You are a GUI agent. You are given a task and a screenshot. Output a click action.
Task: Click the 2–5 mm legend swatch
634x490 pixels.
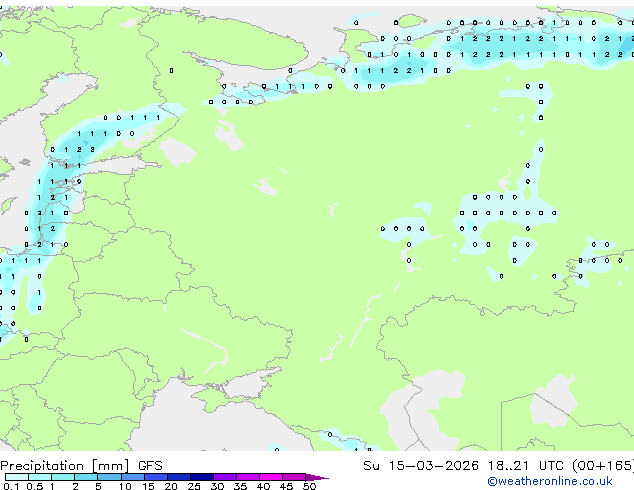point(86,477)
